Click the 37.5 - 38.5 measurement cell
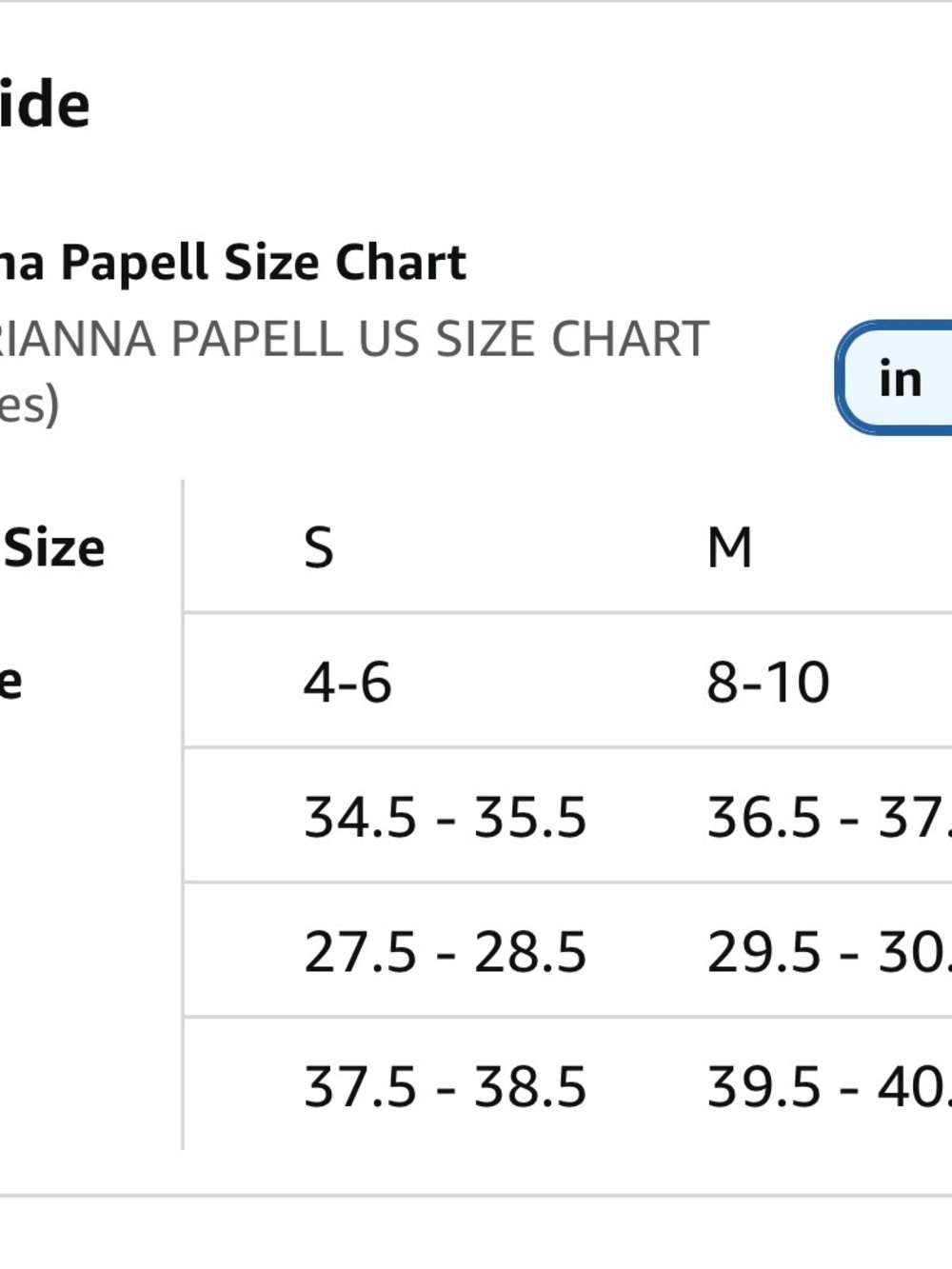Image resolution: width=952 pixels, height=1269 pixels. (445, 1086)
